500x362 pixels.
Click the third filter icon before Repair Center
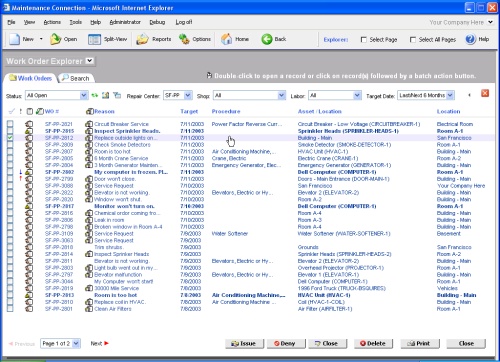(x=117, y=95)
